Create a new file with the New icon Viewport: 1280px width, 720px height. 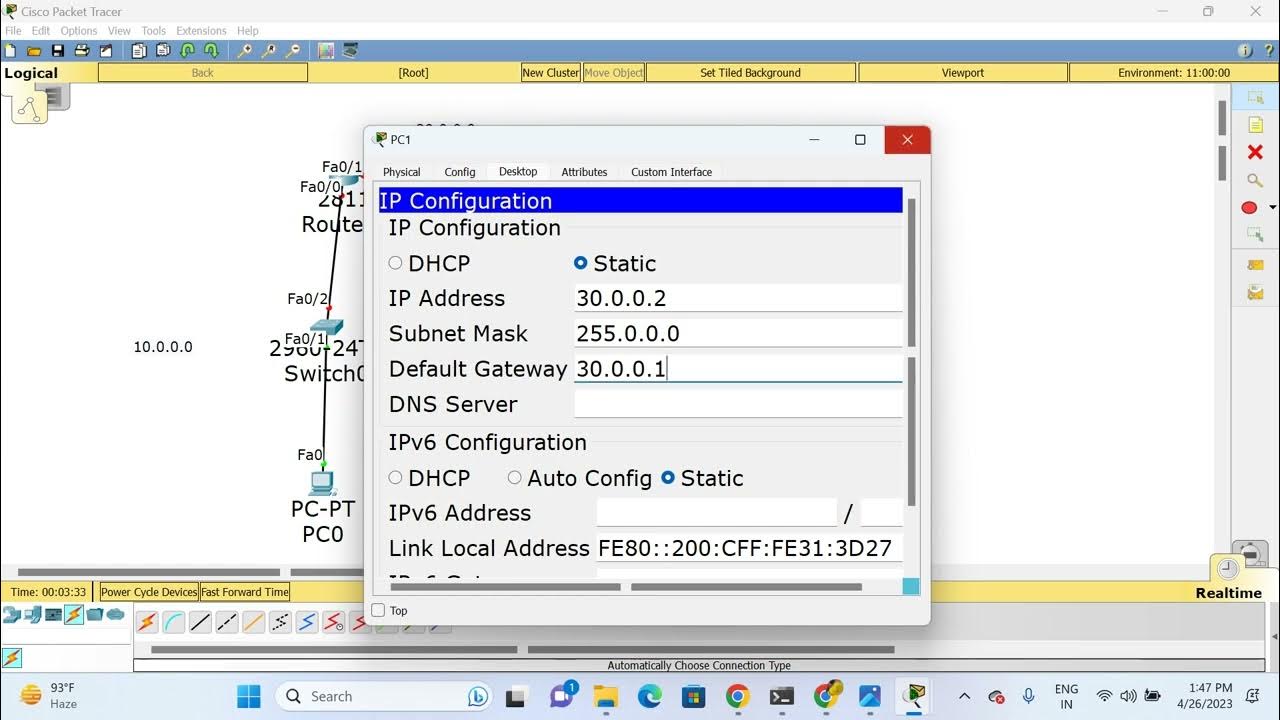coord(10,50)
